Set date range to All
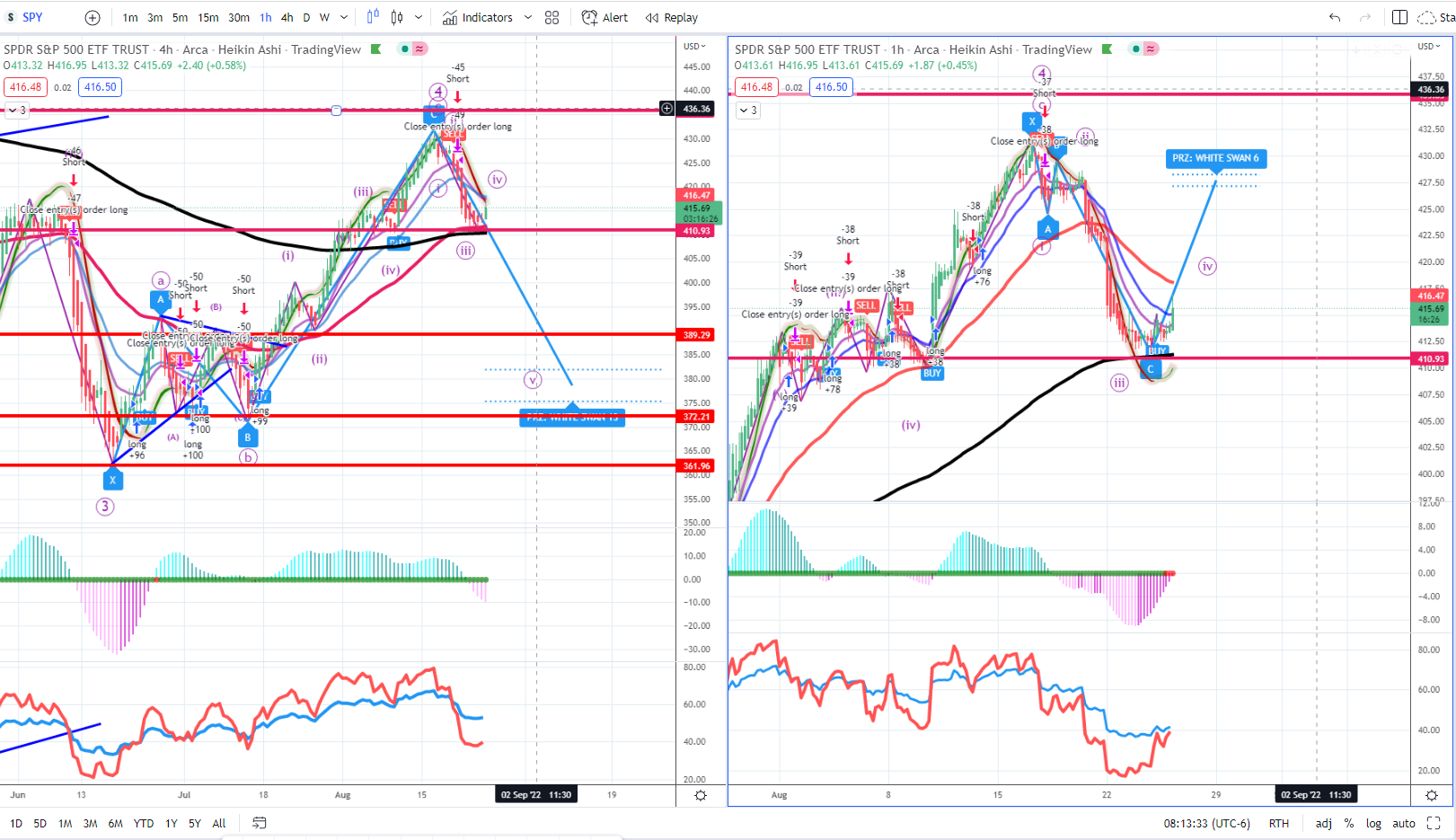Screen dimensions: 1456x840 click(219, 823)
